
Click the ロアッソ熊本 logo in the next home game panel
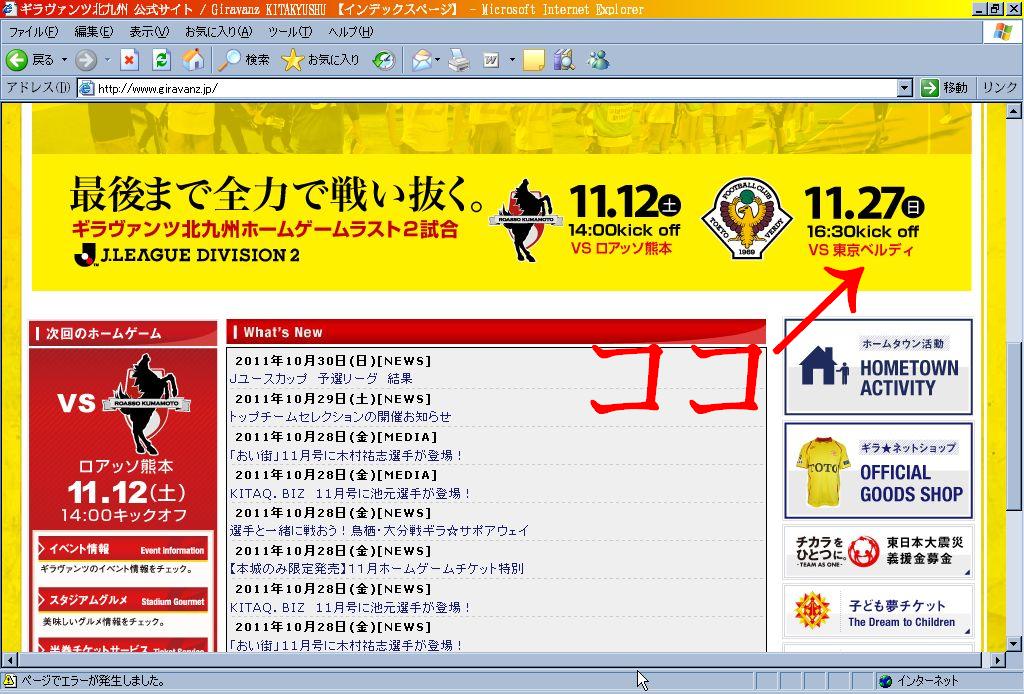pyautogui.click(x=145, y=405)
